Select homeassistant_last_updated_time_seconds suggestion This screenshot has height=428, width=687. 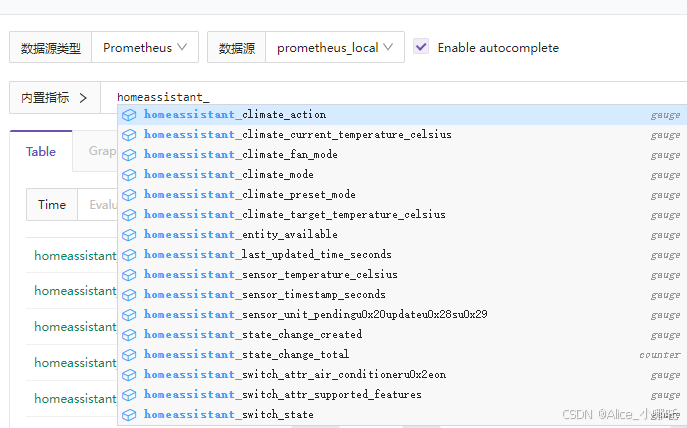coord(402,255)
